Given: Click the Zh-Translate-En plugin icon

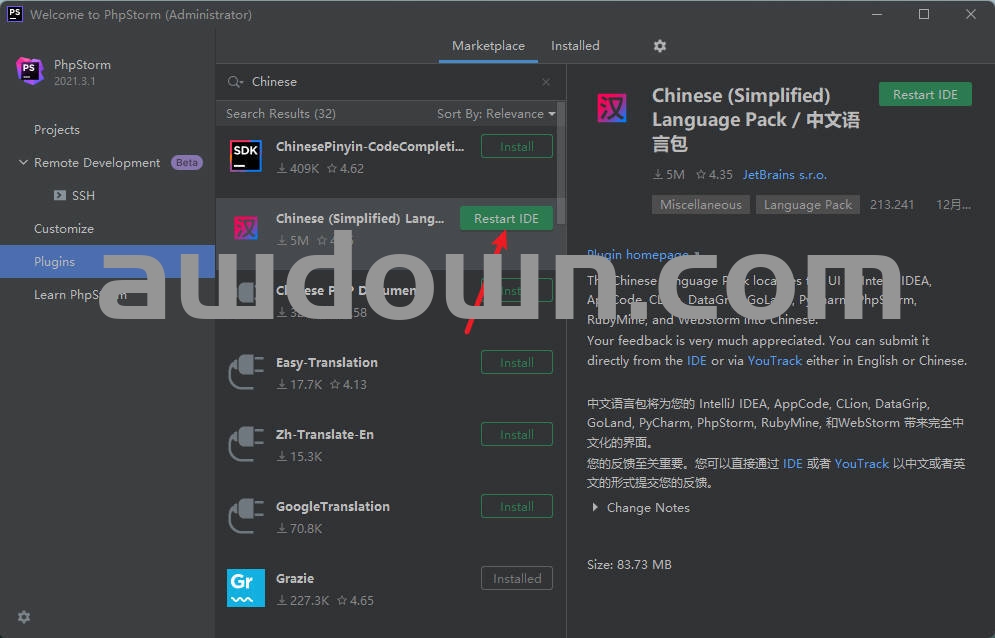Looking at the screenshot, I should click(246, 444).
